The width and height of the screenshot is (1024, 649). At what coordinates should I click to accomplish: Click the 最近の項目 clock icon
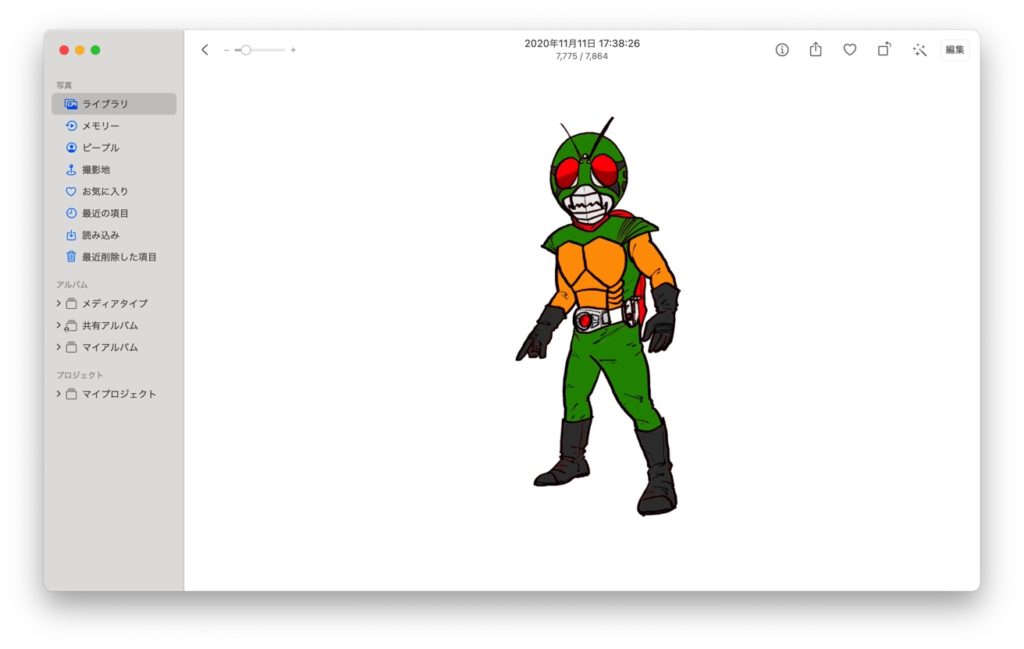click(x=71, y=214)
